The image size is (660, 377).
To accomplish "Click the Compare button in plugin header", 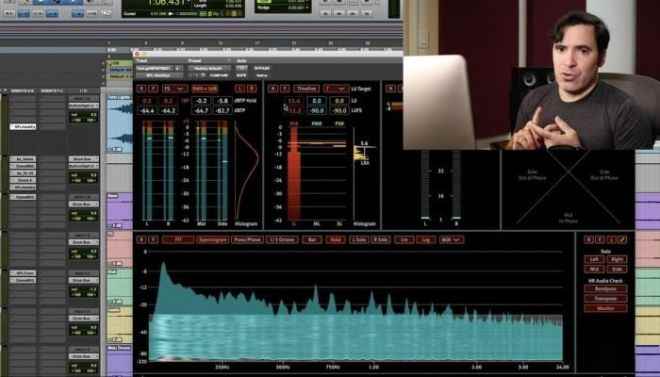I will coord(218,75).
